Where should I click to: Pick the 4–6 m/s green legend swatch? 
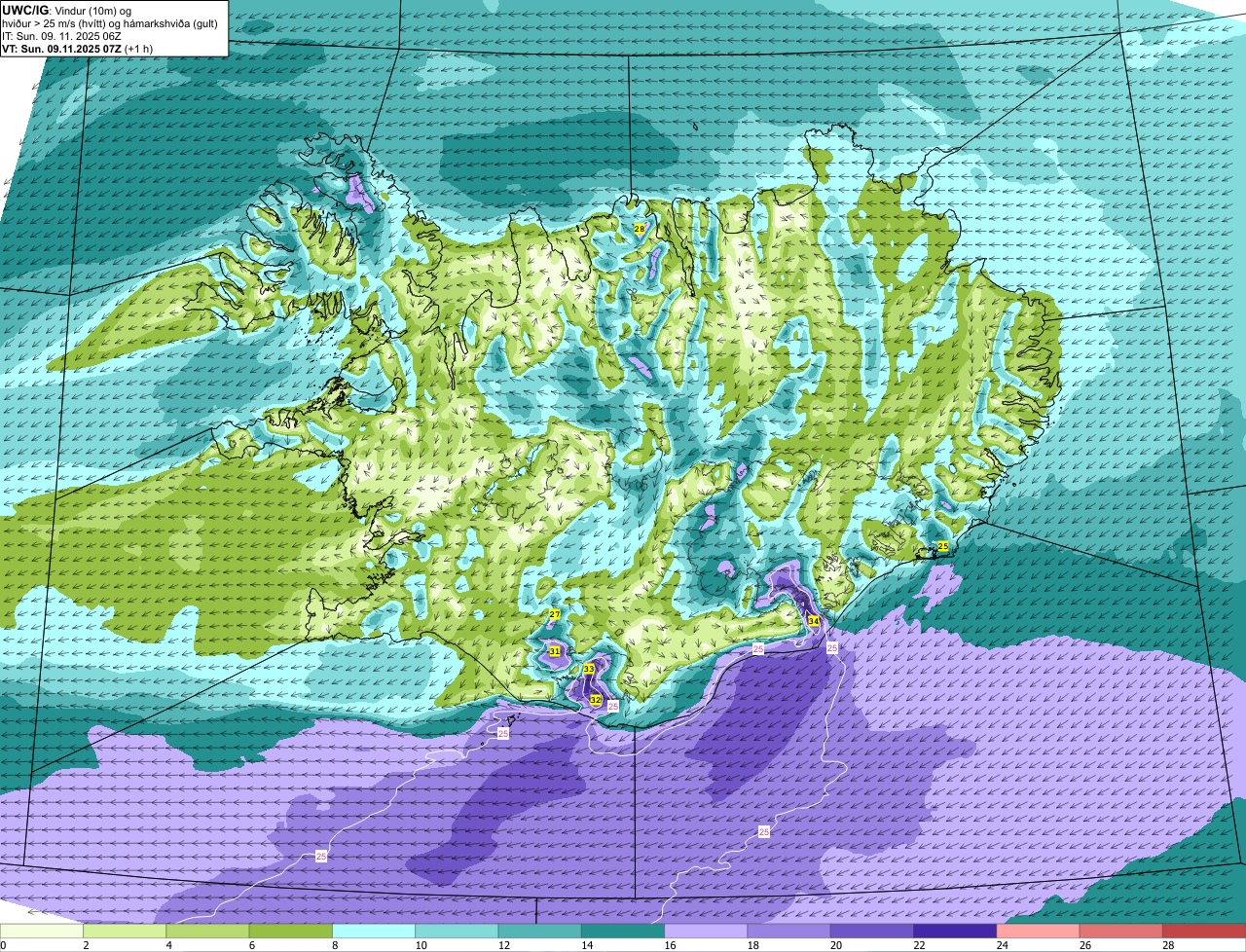pyautogui.click(x=207, y=932)
